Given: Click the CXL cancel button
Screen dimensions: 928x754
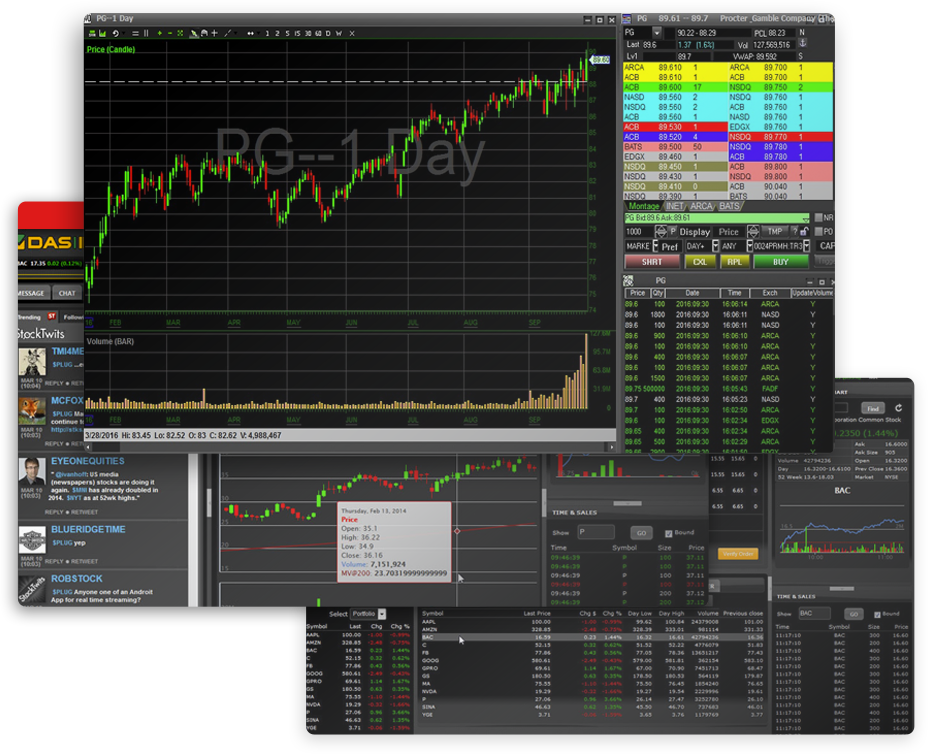Looking at the screenshot, I should [700, 262].
